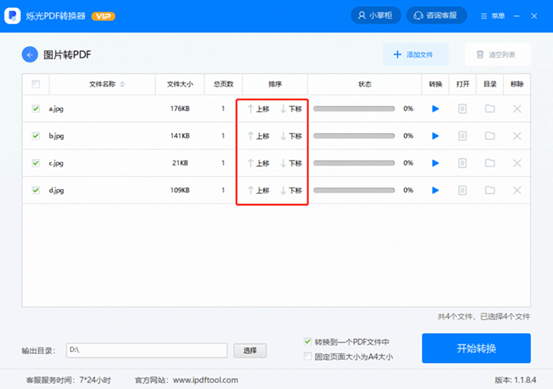553x389 pixels.
Task: Uncheck the a.jpg row checkbox
Action: pyautogui.click(x=36, y=109)
